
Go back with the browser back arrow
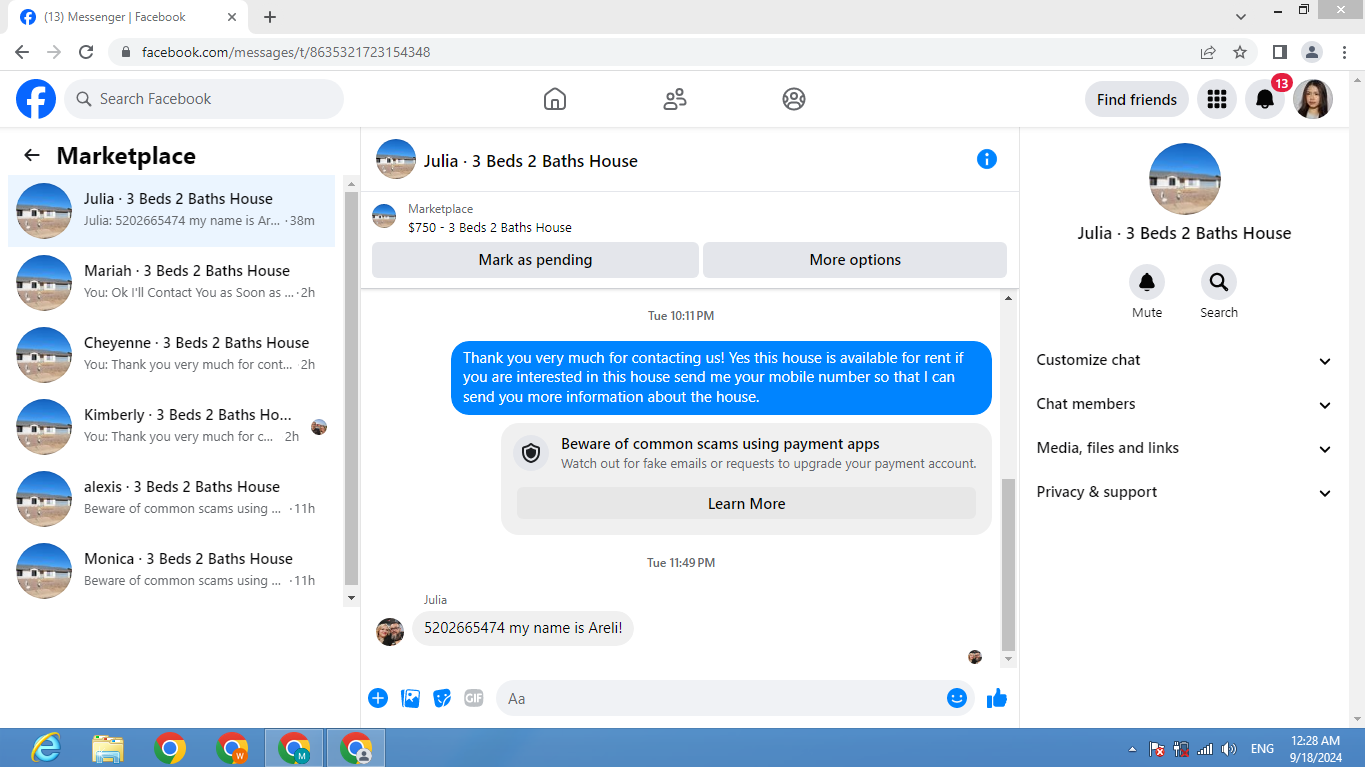click(x=22, y=52)
